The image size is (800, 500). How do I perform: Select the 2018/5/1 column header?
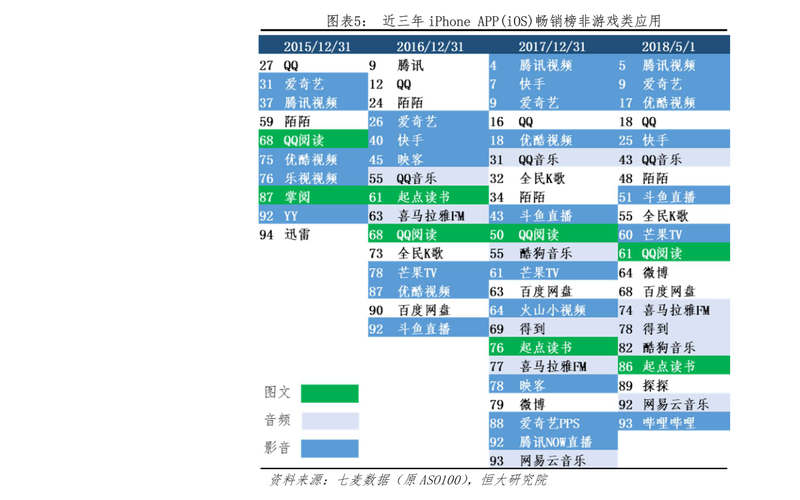[x=668, y=46]
